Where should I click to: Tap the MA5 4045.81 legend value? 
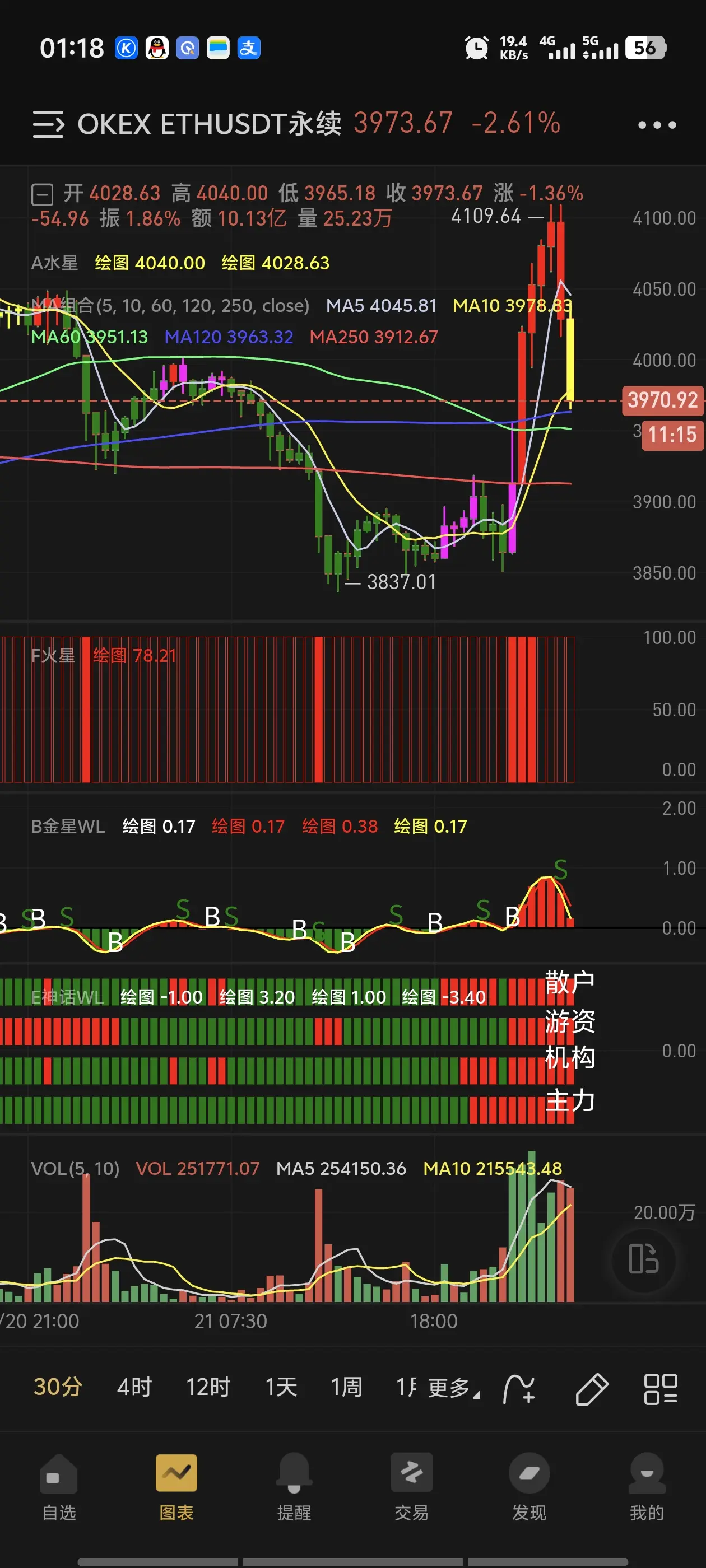382,306
